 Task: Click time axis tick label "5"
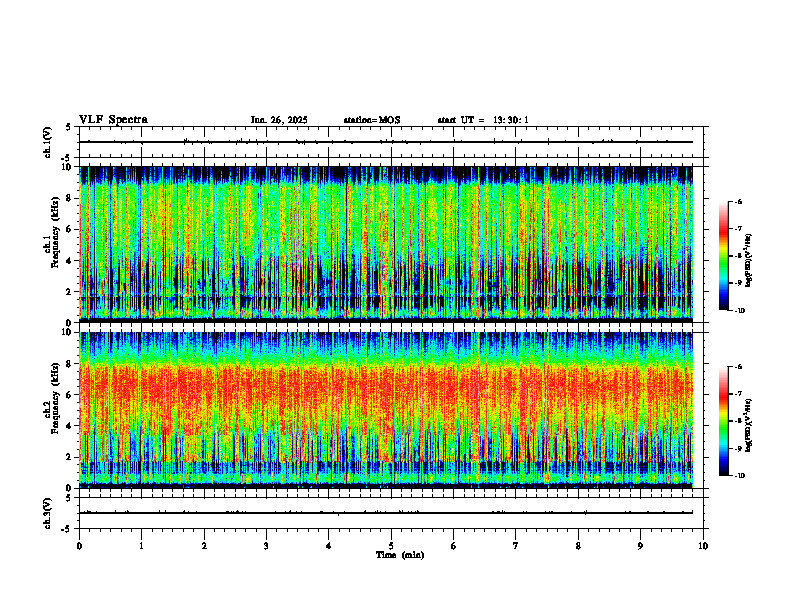[x=391, y=546]
